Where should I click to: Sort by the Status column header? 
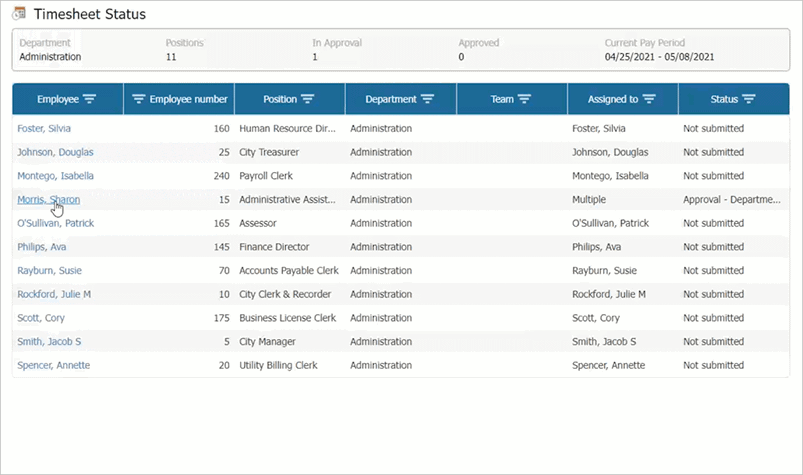click(x=724, y=99)
